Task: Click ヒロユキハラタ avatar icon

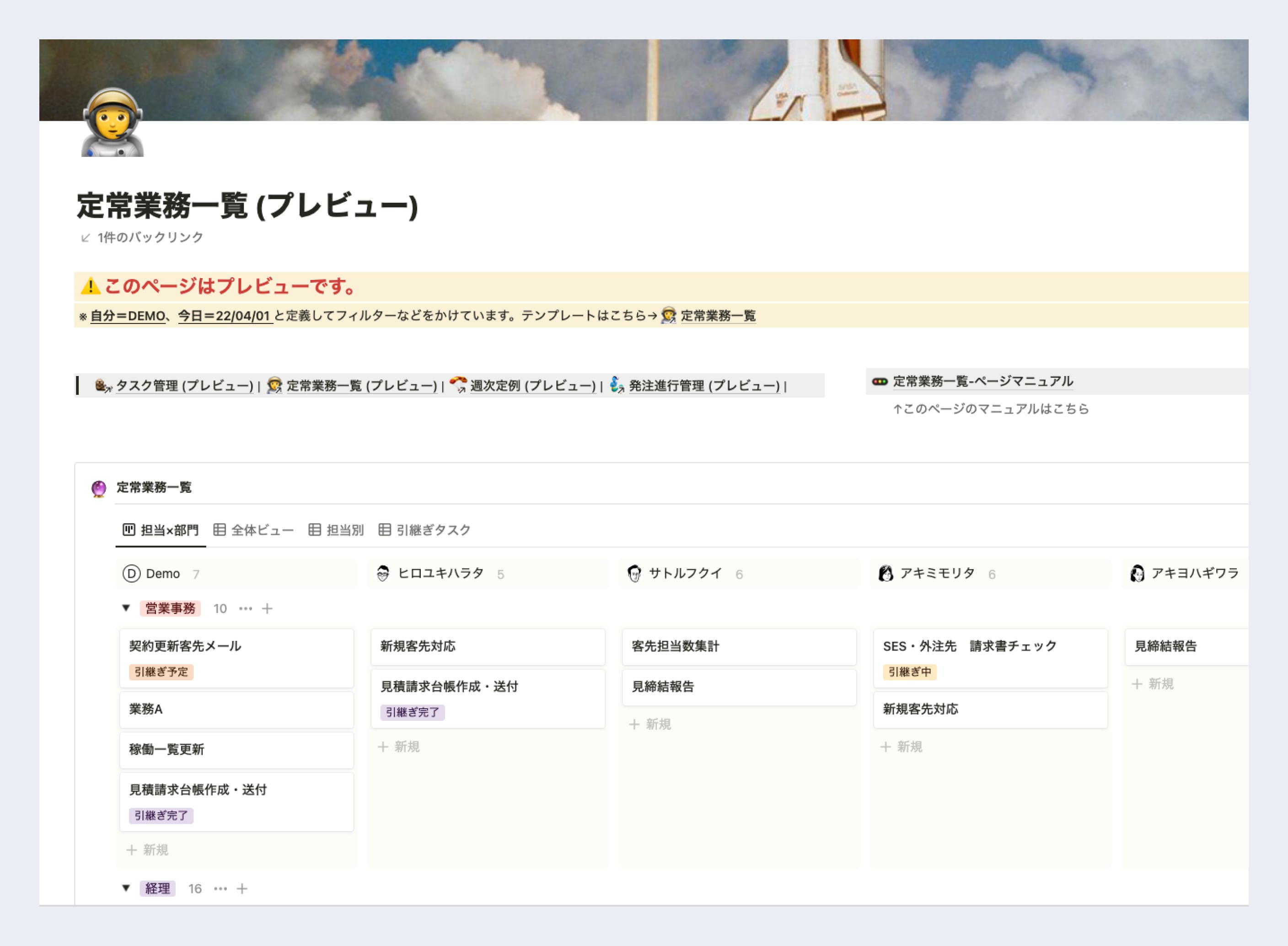Action: tap(383, 573)
